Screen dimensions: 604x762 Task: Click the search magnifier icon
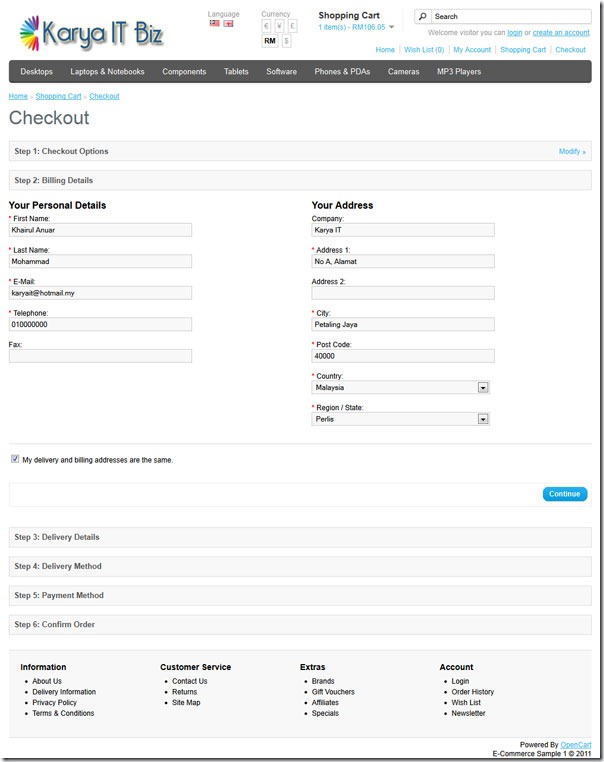point(423,16)
